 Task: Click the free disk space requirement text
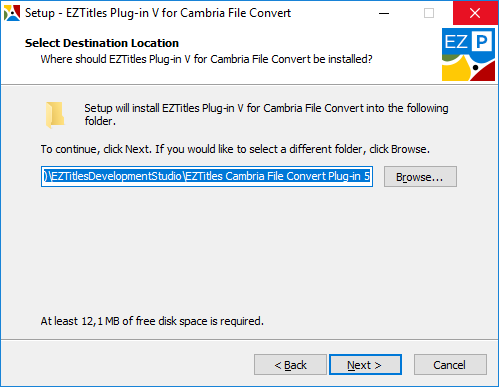[x=152, y=321]
